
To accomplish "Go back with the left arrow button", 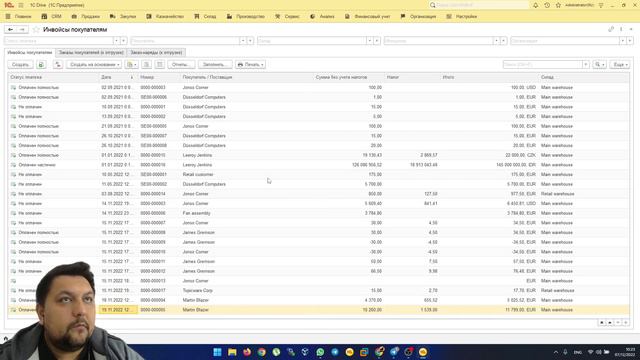I will 11,29.
